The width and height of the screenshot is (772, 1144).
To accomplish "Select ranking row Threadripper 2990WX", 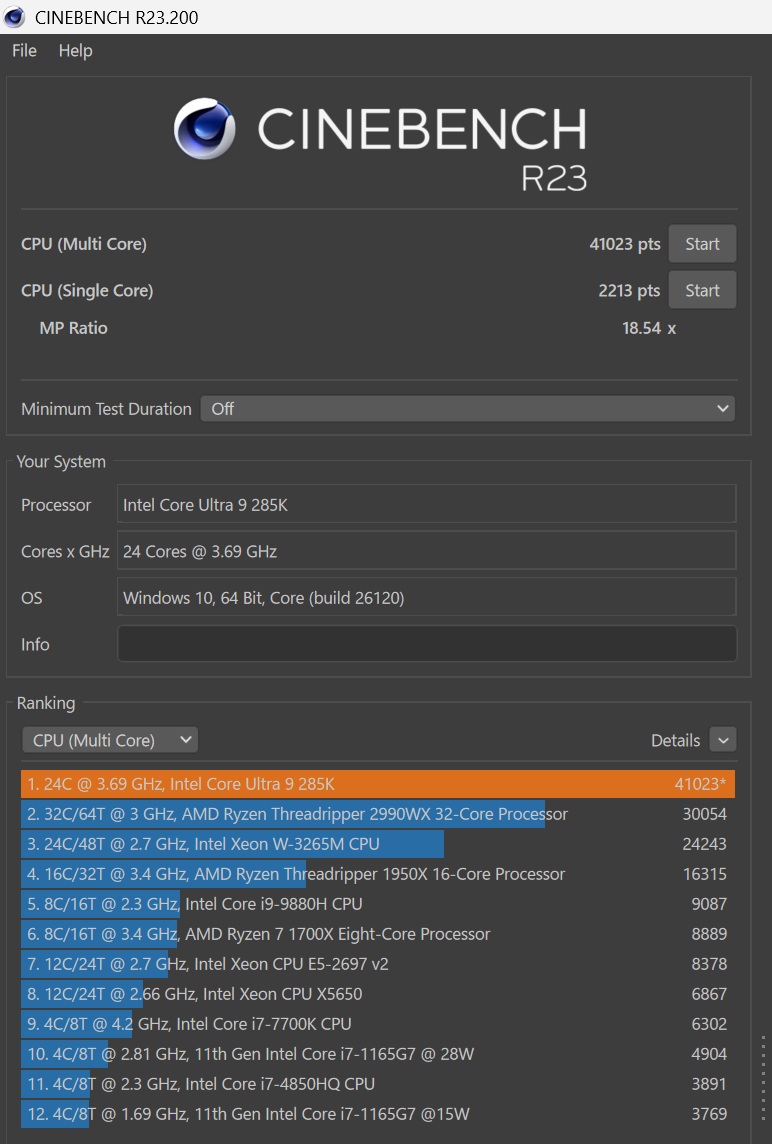I will [377, 813].
